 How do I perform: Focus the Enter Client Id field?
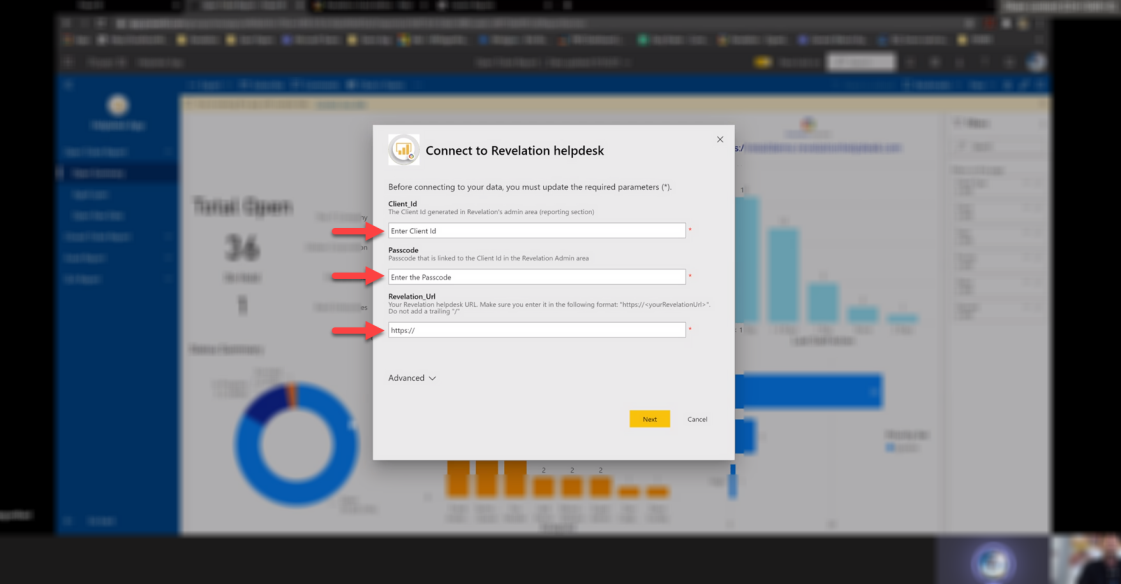(x=537, y=231)
